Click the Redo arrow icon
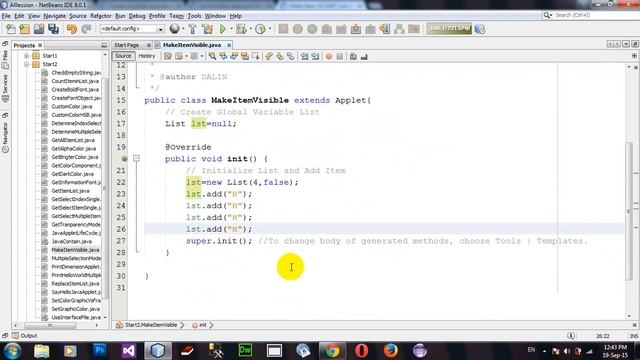 pyautogui.click(x=86, y=29)
